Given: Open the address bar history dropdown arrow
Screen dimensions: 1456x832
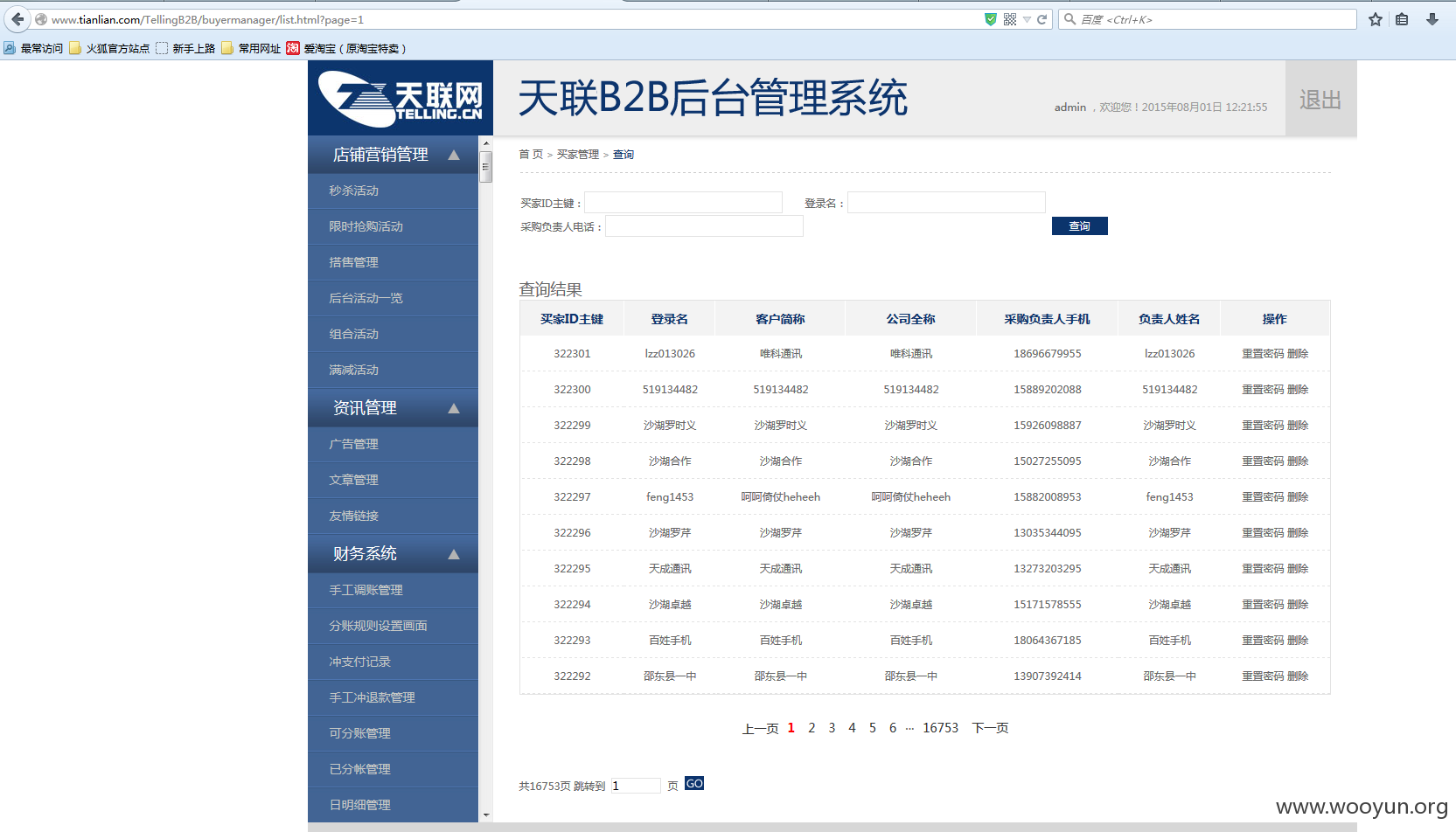Looking at the screenshot, I should tap(1028, 19).
